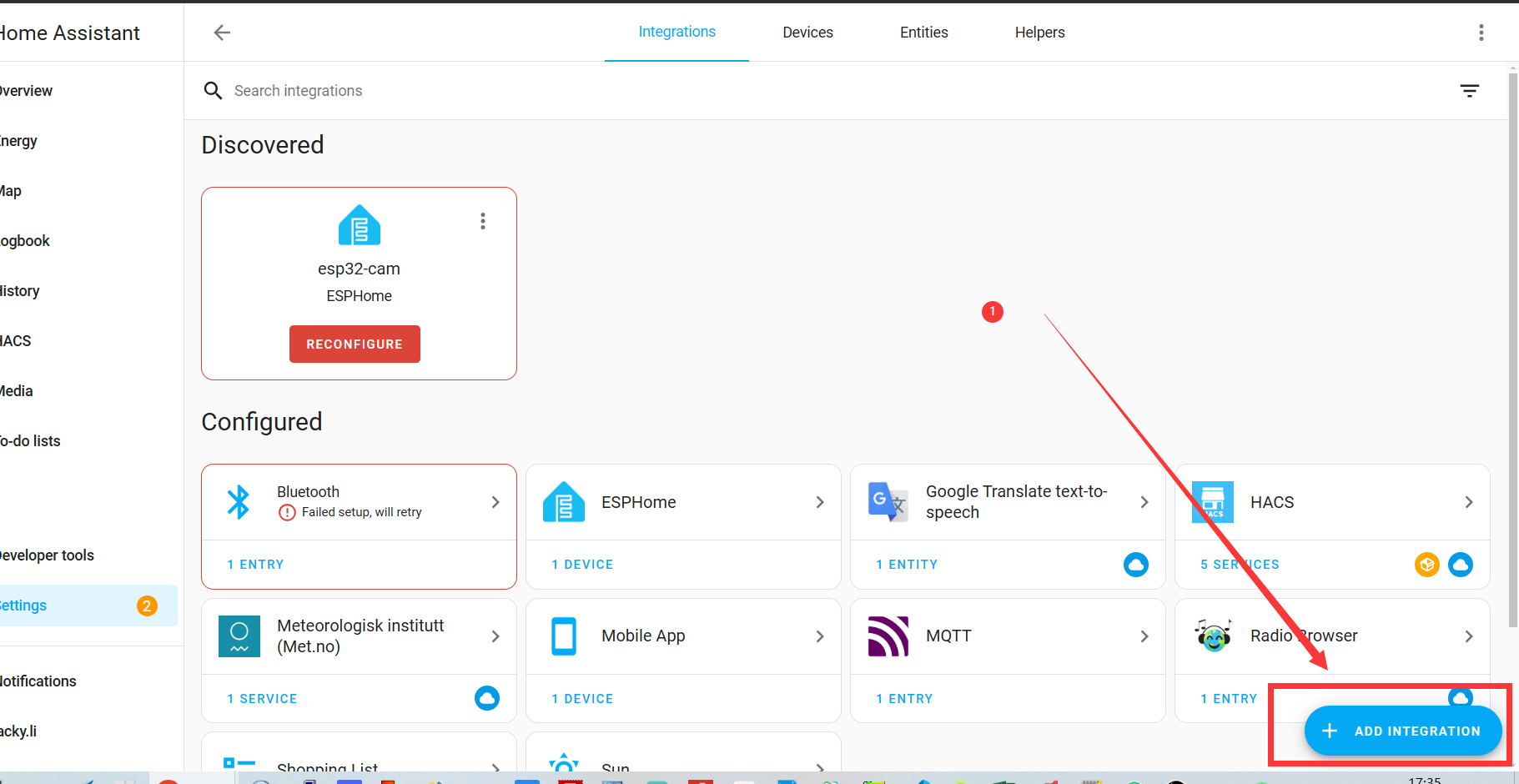Viewport: 1519px width, 784px height.
Task: Open esp32-cam card three-dot menu
Action: point(482,221)
